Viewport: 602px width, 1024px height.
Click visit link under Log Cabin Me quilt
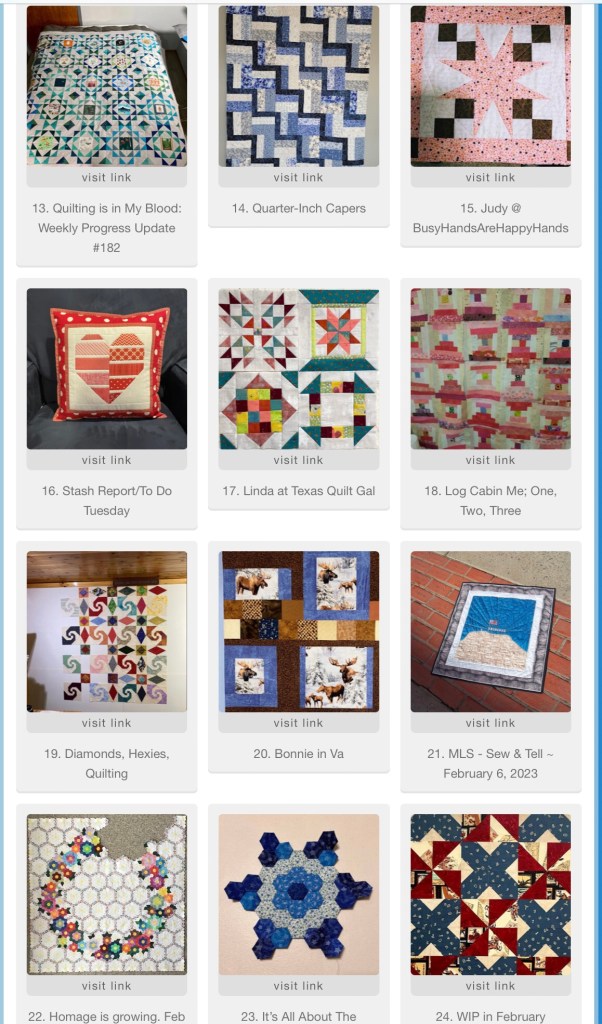click(490, 460)
